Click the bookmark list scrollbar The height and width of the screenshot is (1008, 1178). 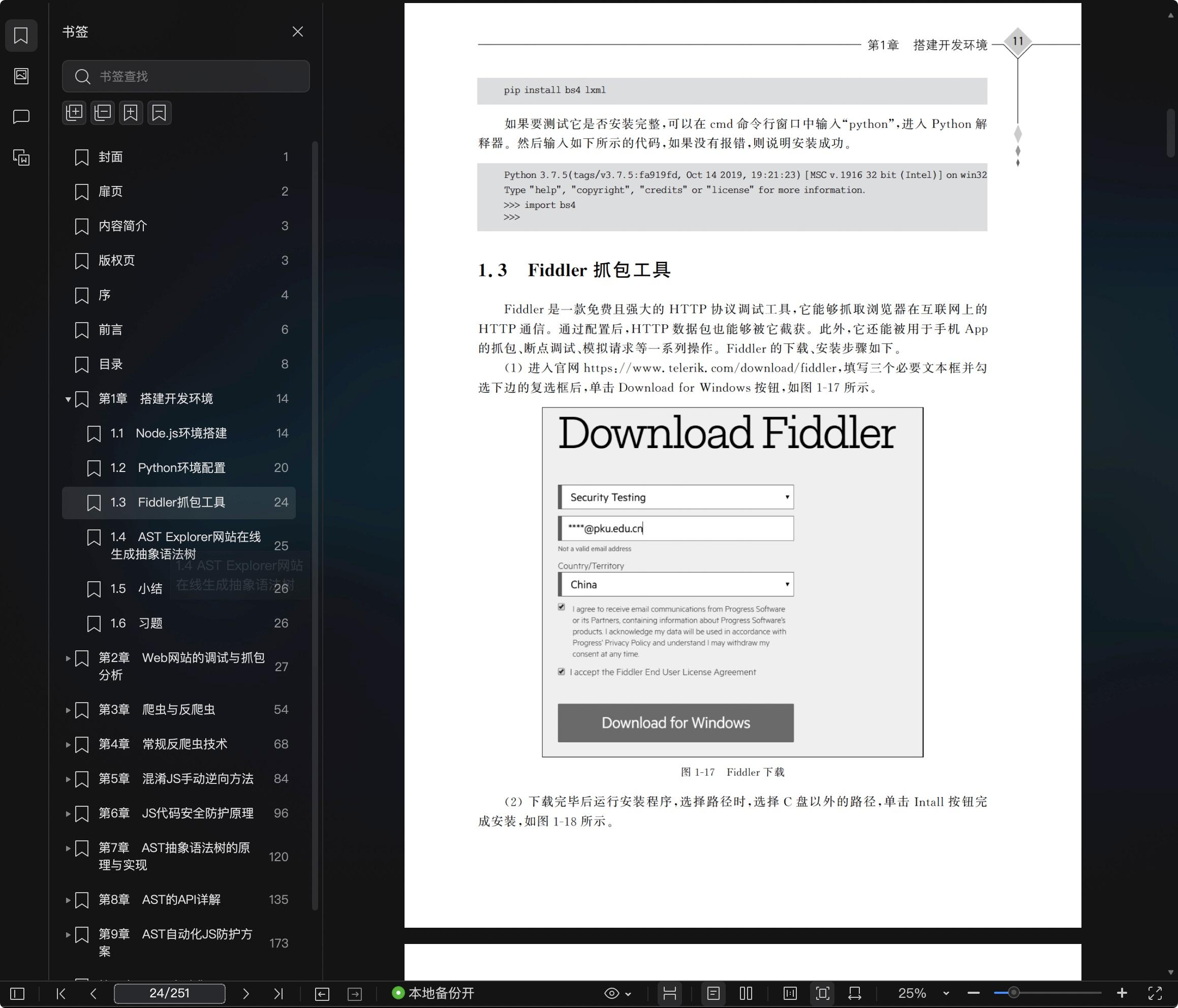[315, 526]
